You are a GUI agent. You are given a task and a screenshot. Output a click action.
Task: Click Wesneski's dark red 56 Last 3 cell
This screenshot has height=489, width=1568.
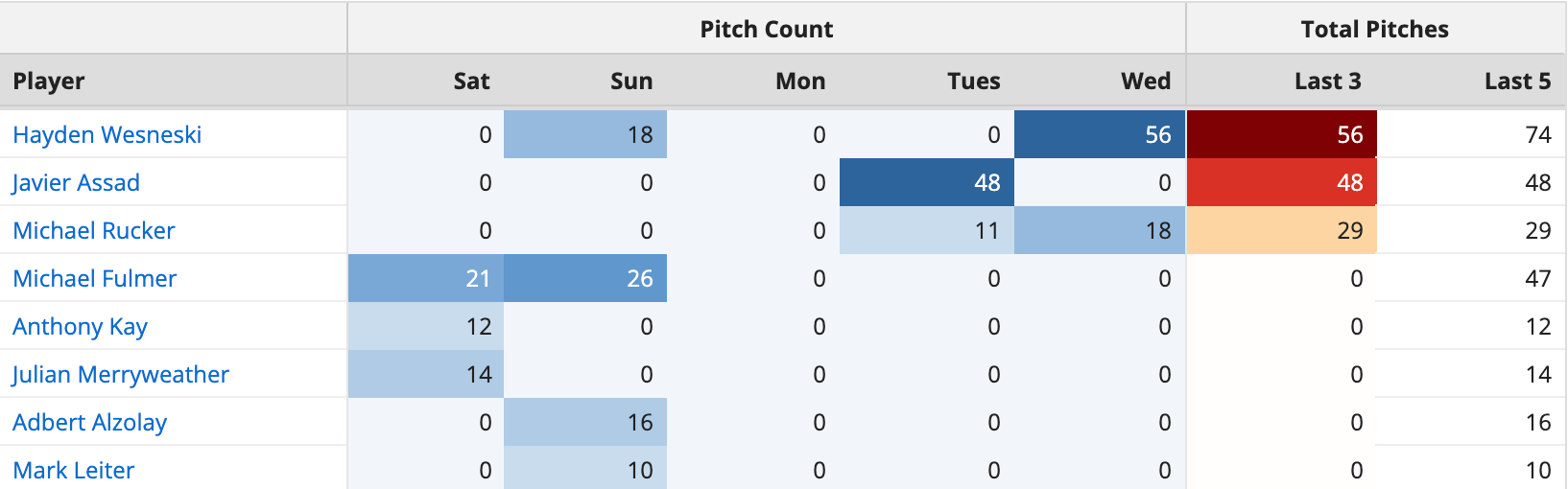1282,135
